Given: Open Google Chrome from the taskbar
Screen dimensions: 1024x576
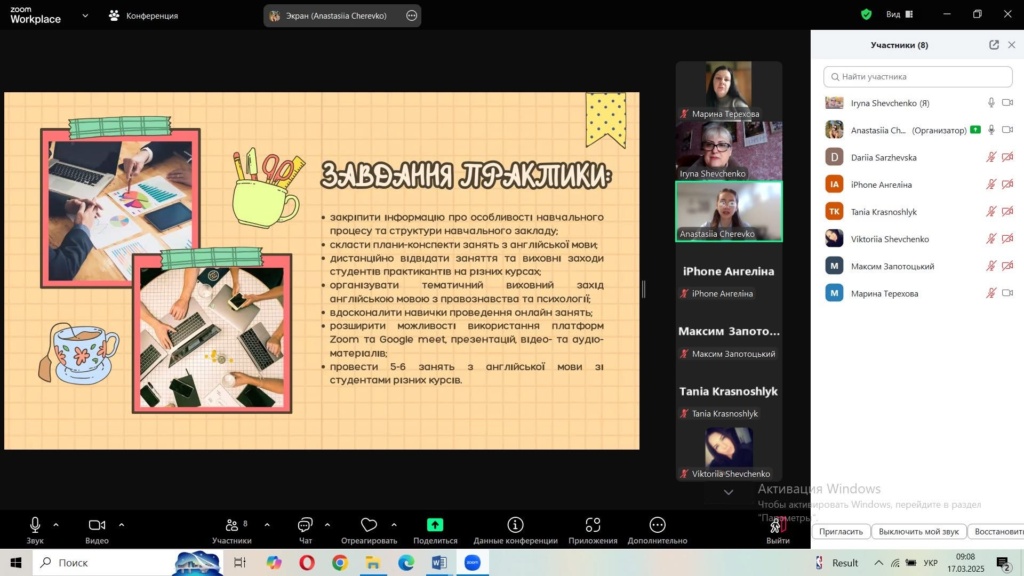Looking at the screenshot, I should click(340, 562).
